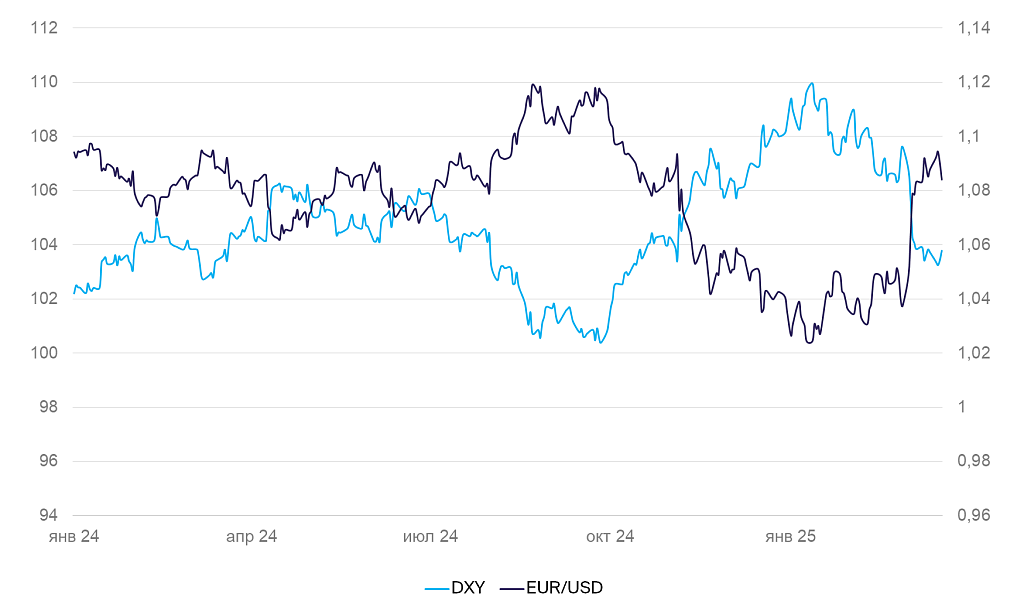Image resolution: width=1024 pixels, height=611 pixels.
Task: Select the янв 24 x-axis label
Action: (x=74, y=537)
